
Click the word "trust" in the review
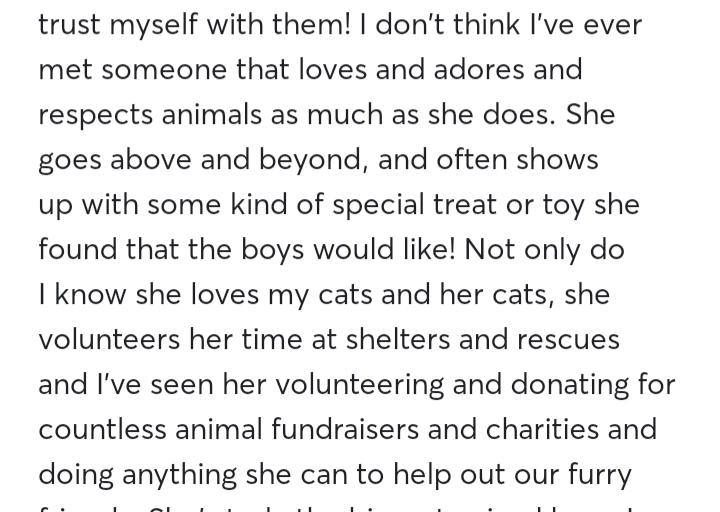tap(69, 24)
